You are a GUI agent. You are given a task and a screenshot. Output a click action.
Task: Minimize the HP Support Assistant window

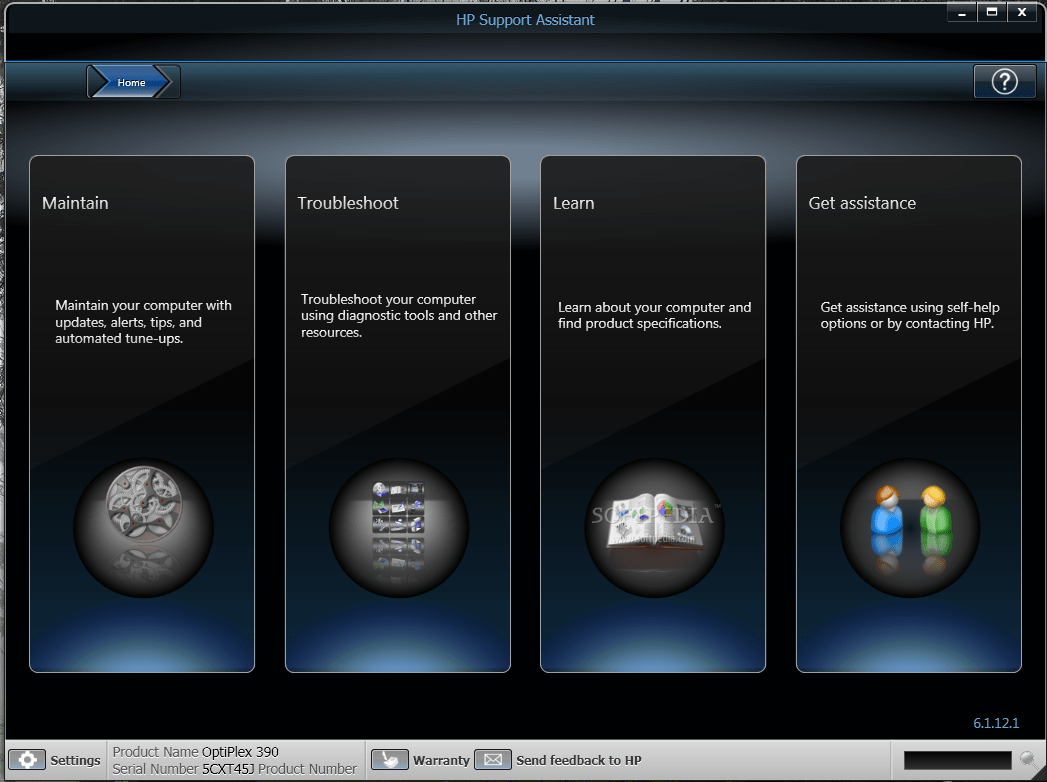tap(962, 12)
